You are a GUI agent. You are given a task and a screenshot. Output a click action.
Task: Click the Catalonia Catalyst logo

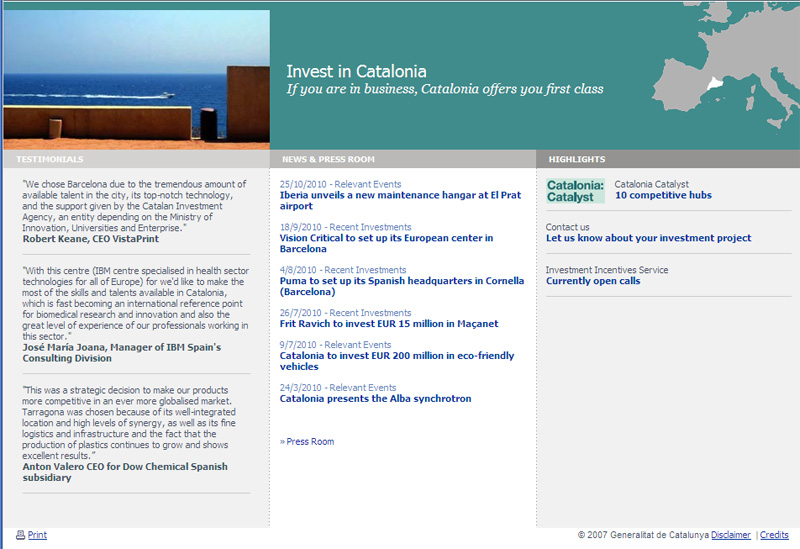[x=575, y=190]
